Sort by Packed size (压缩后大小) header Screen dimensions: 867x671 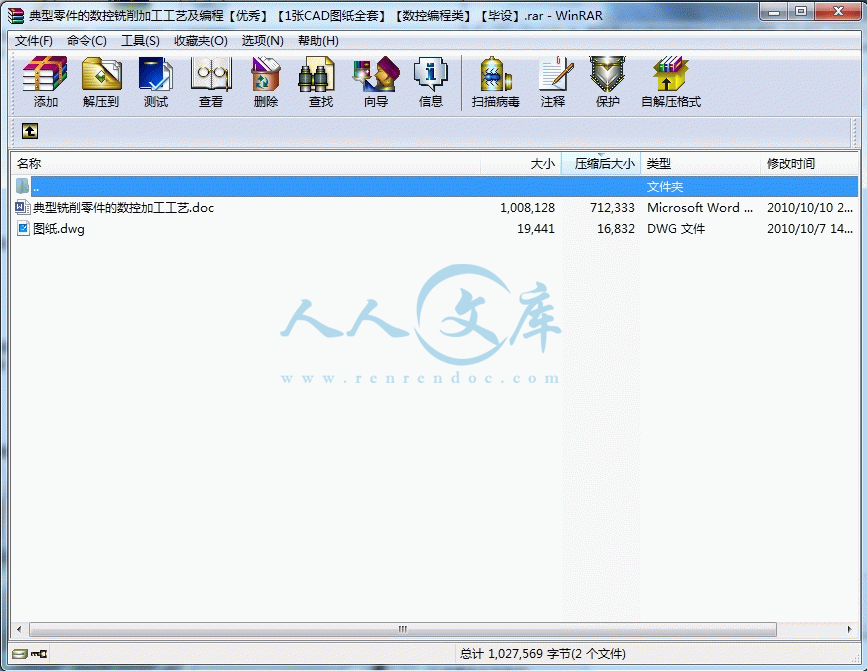601,164
